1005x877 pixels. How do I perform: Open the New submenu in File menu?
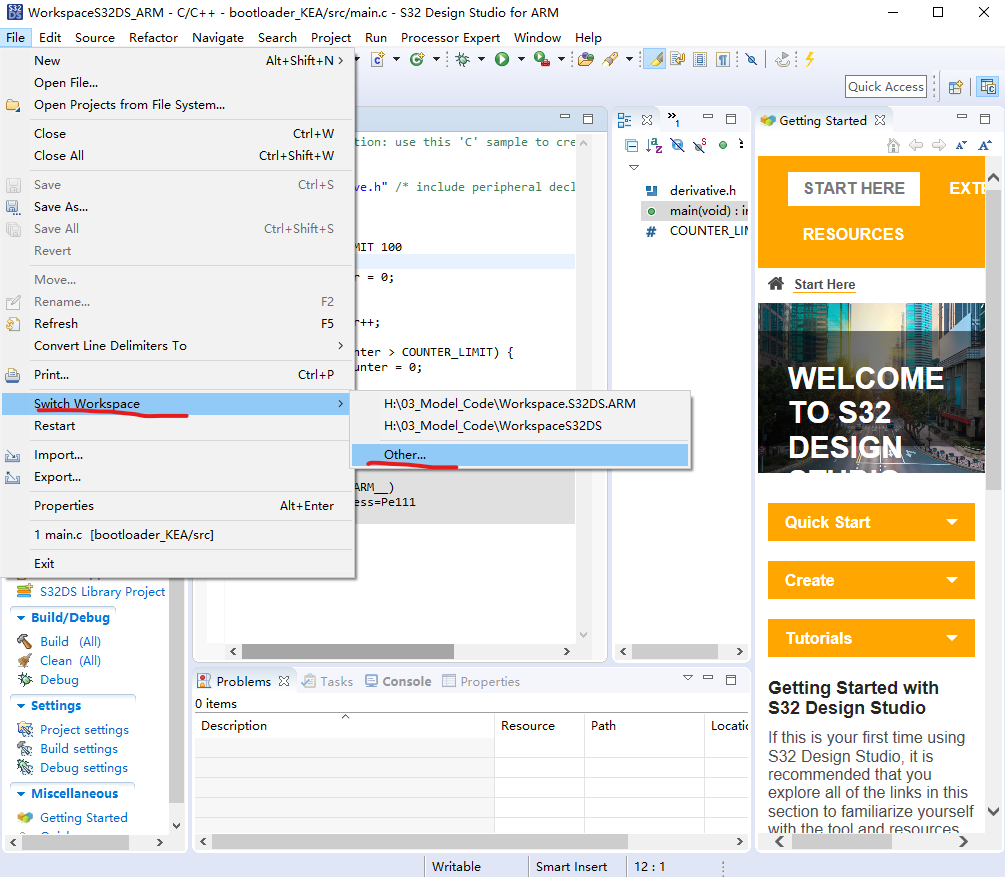click(178, 60)
